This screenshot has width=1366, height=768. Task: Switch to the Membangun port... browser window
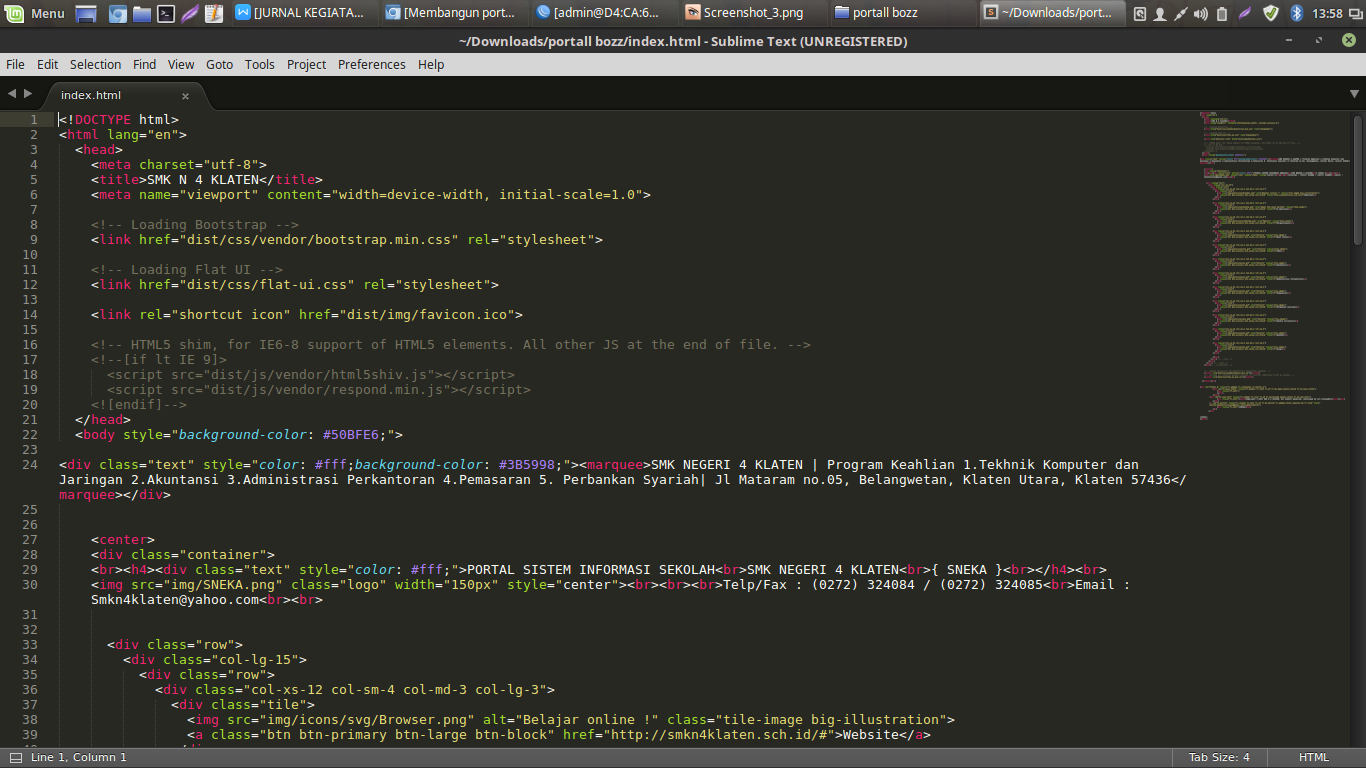click(x=456, y=13)
